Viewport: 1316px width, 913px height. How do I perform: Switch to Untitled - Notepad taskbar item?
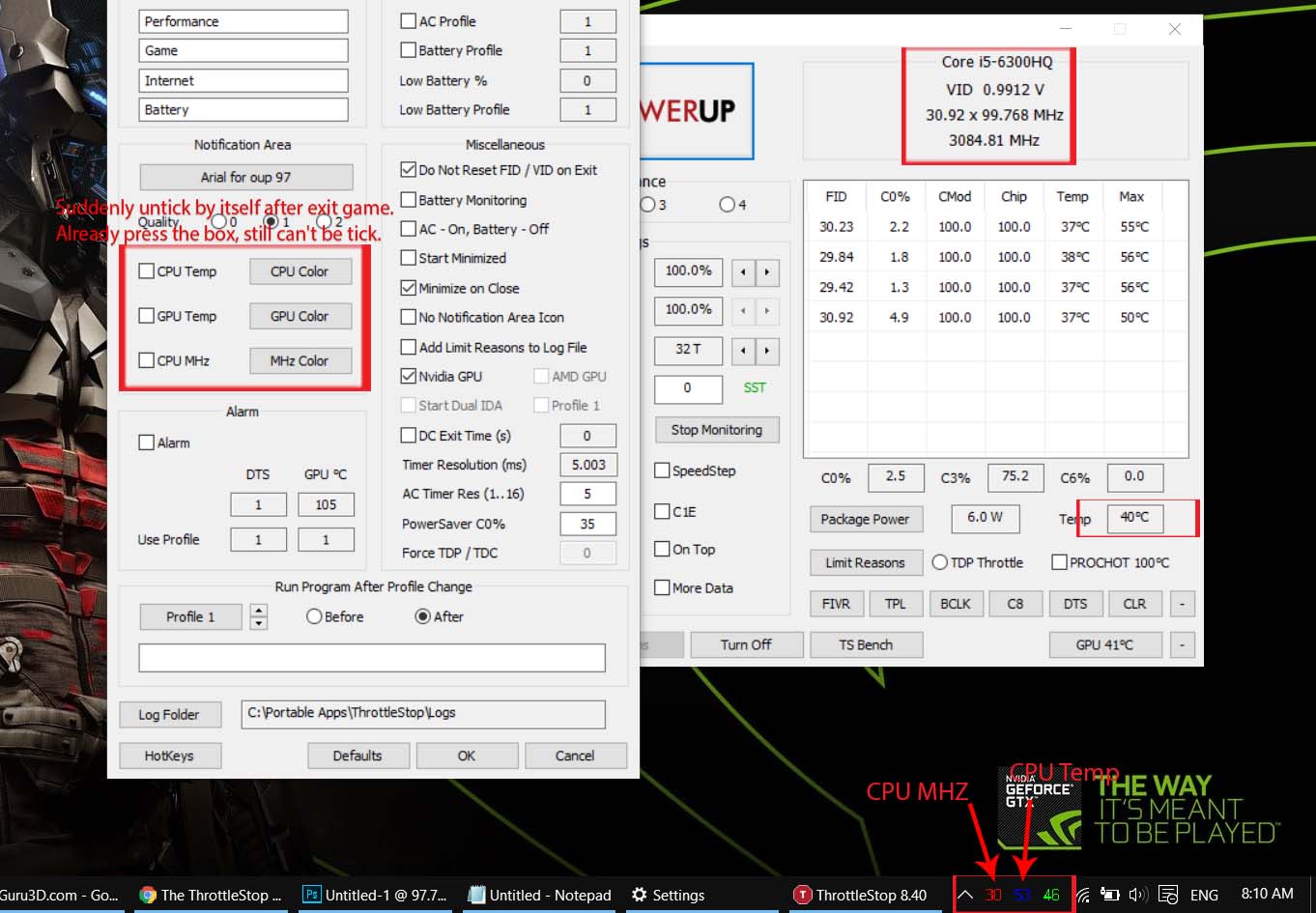click(539, 895)
